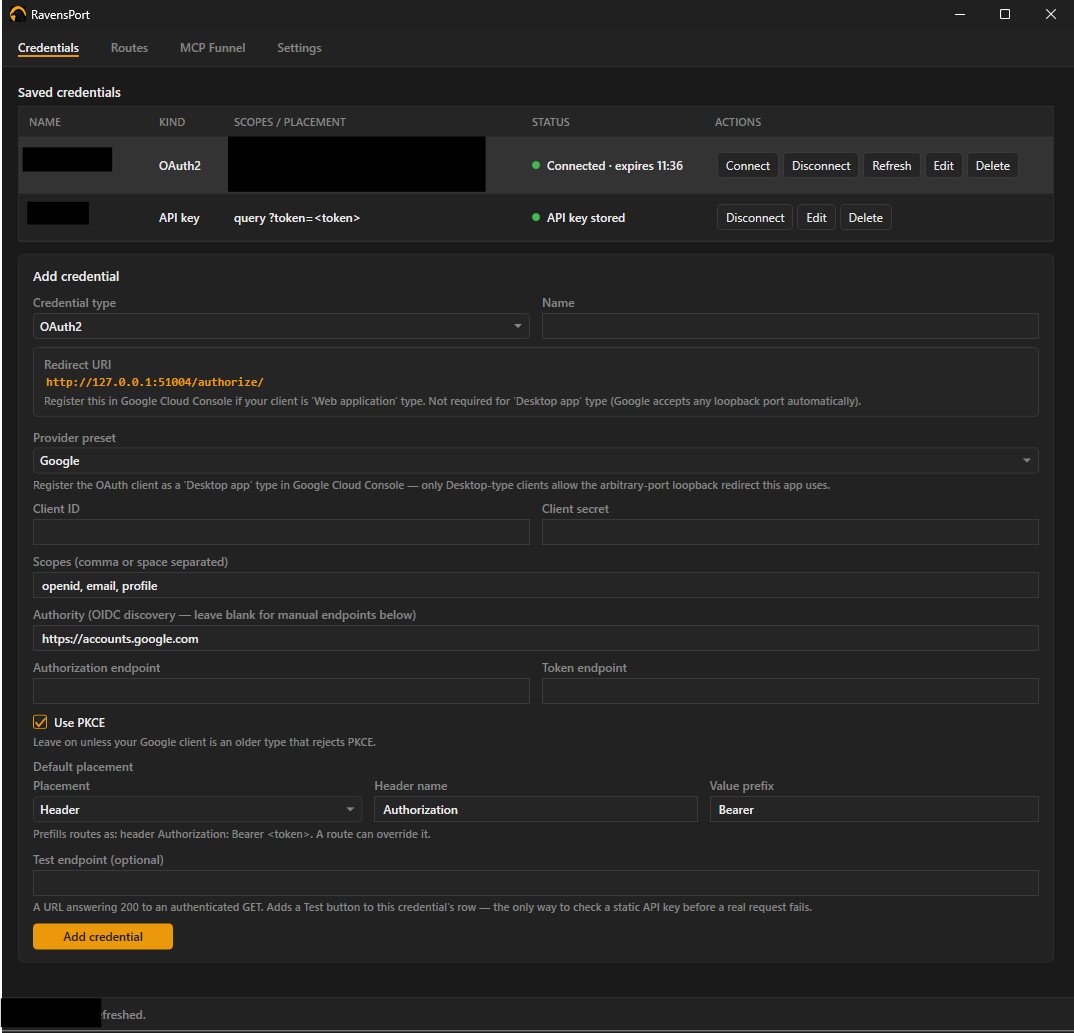
Task: Click the Test endpoint (optional) field
Action: tap(536, 884)
